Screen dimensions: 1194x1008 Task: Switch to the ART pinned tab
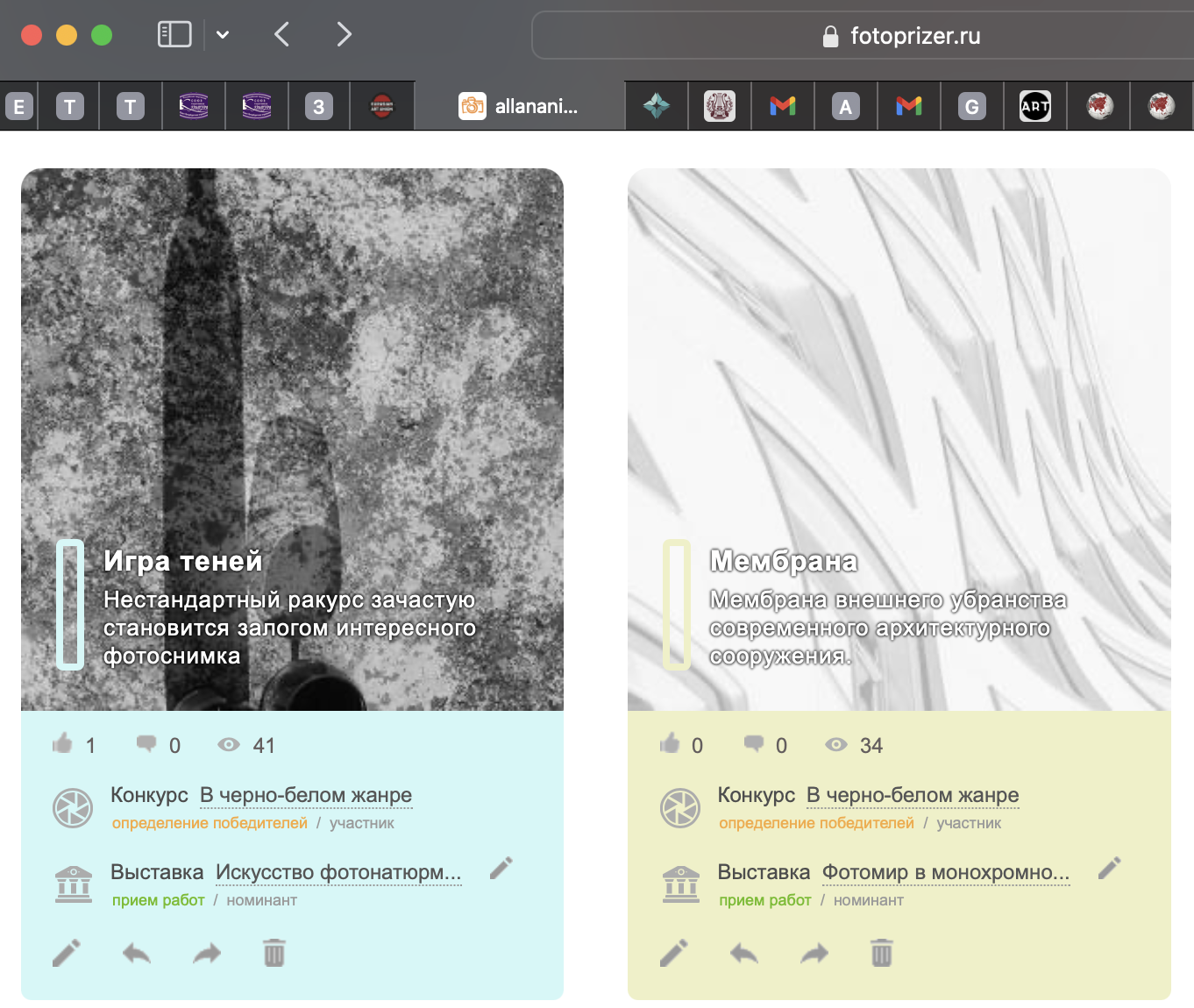click(1034, 107)
